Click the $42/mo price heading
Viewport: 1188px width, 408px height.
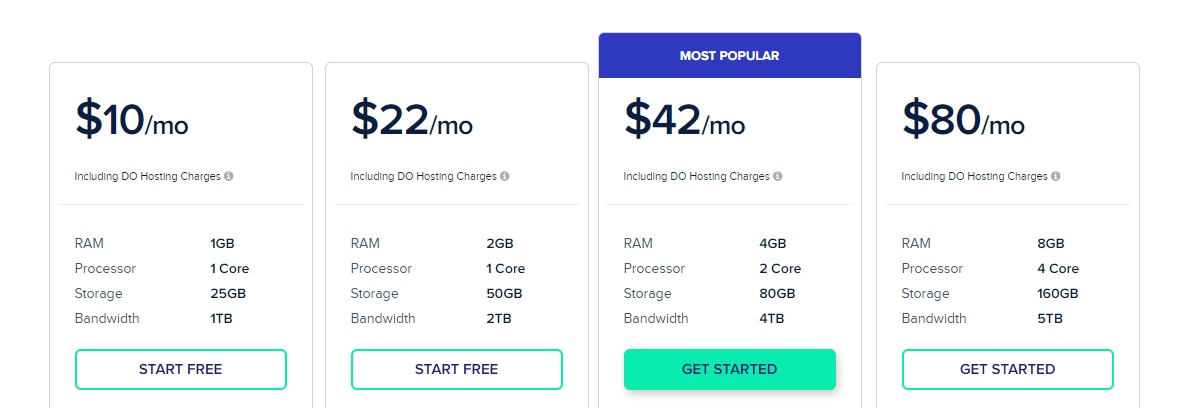click(x=684, y=120)
